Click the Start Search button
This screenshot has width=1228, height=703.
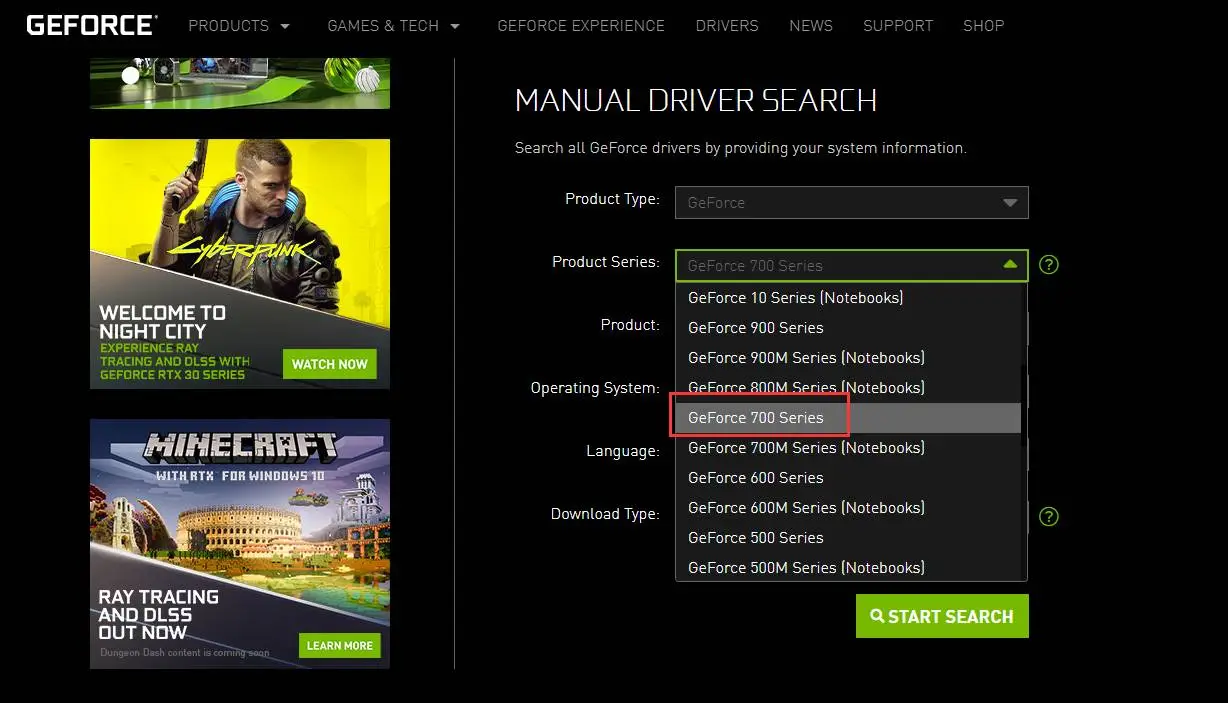click(x=942, y=616)
